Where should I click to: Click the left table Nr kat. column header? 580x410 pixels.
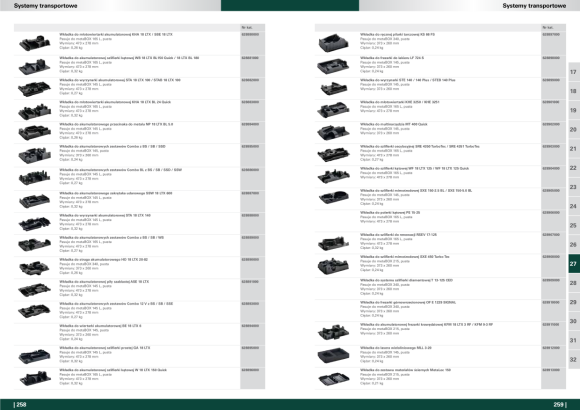coord(247,27)
